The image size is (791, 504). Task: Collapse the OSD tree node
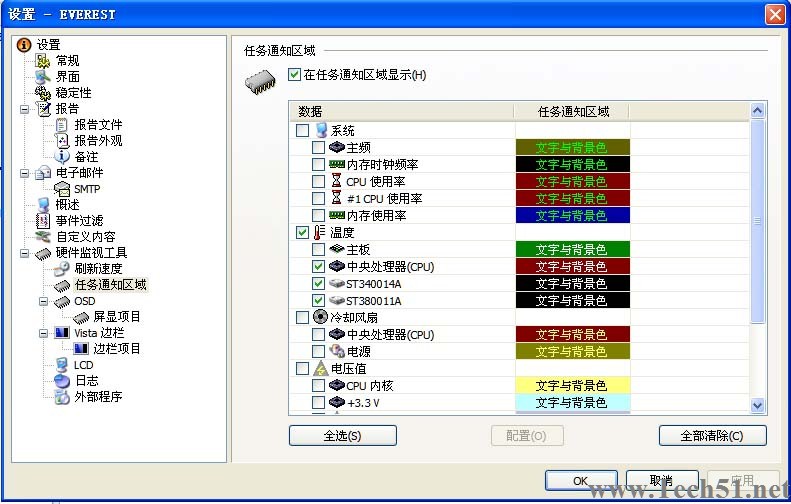tap(43, 302)
